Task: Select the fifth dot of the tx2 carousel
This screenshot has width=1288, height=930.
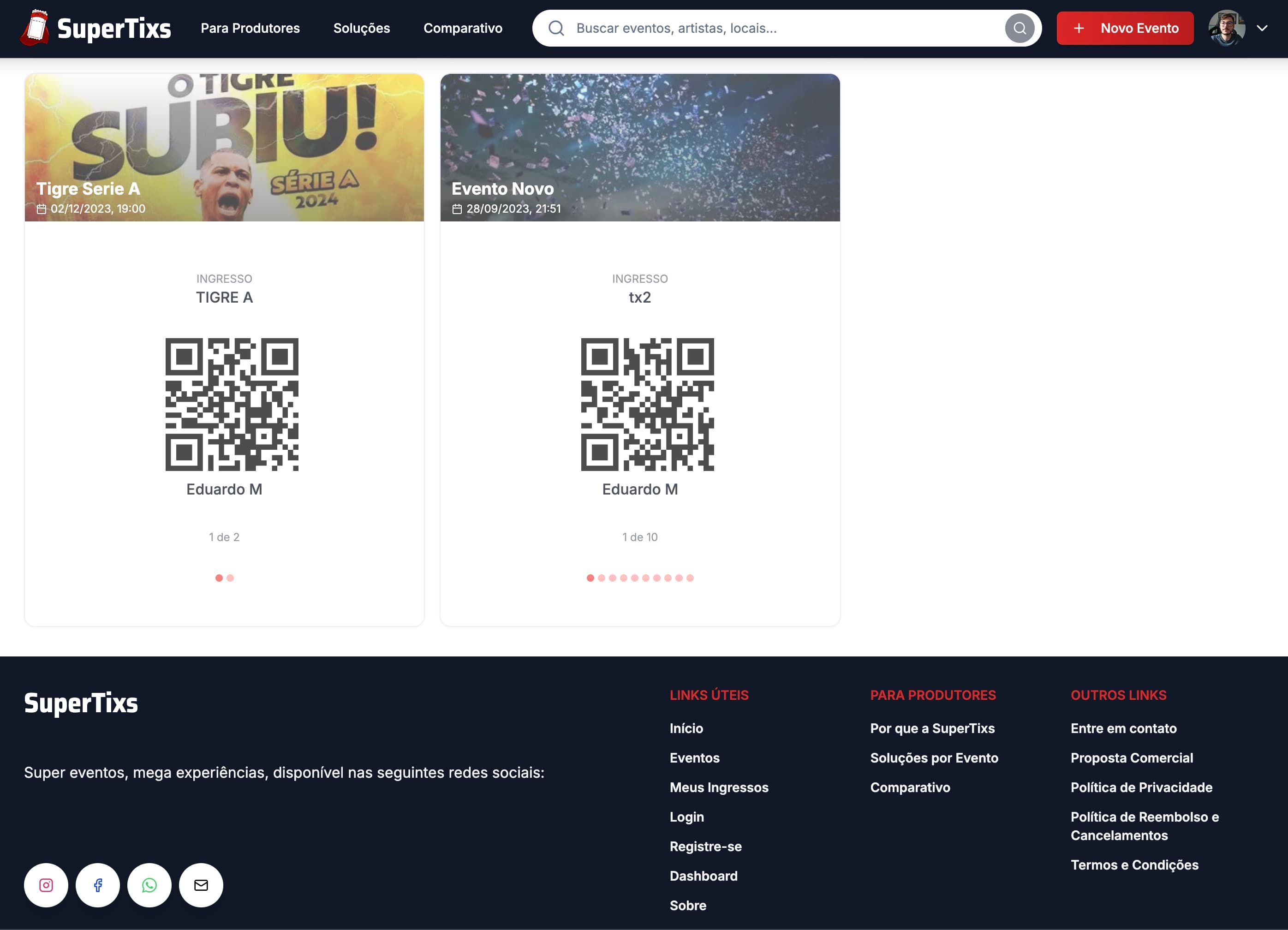Action: pos(634,578)
